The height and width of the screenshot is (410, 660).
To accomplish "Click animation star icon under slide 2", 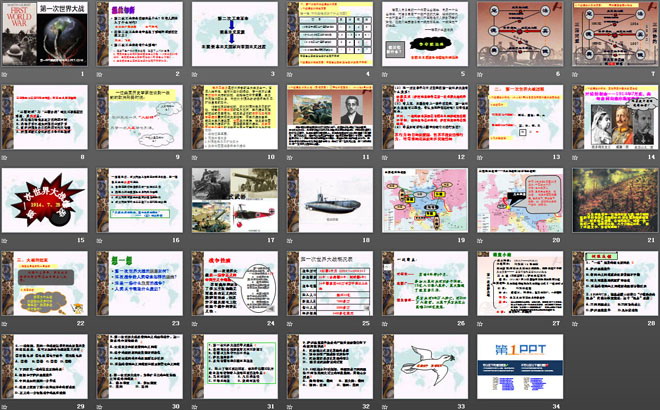I will [x=100, y=75].
